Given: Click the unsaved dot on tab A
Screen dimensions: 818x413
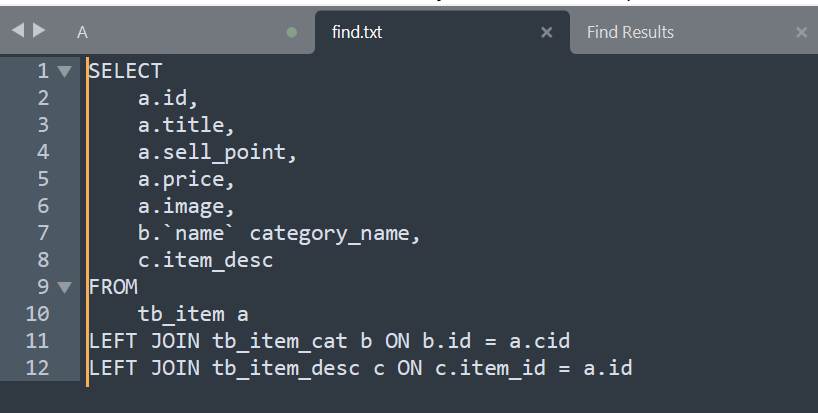Looking at the screenshot, I should pos(292,33).
